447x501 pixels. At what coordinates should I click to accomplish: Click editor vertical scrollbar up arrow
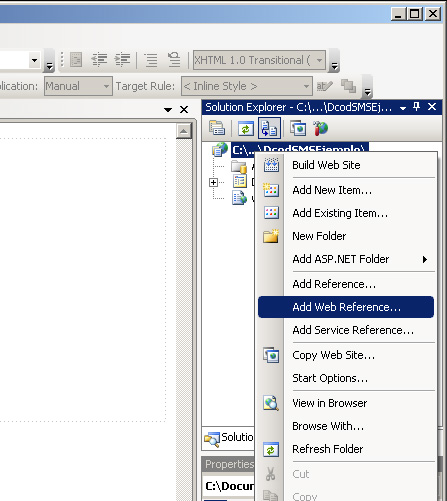(x=183, y=131)
